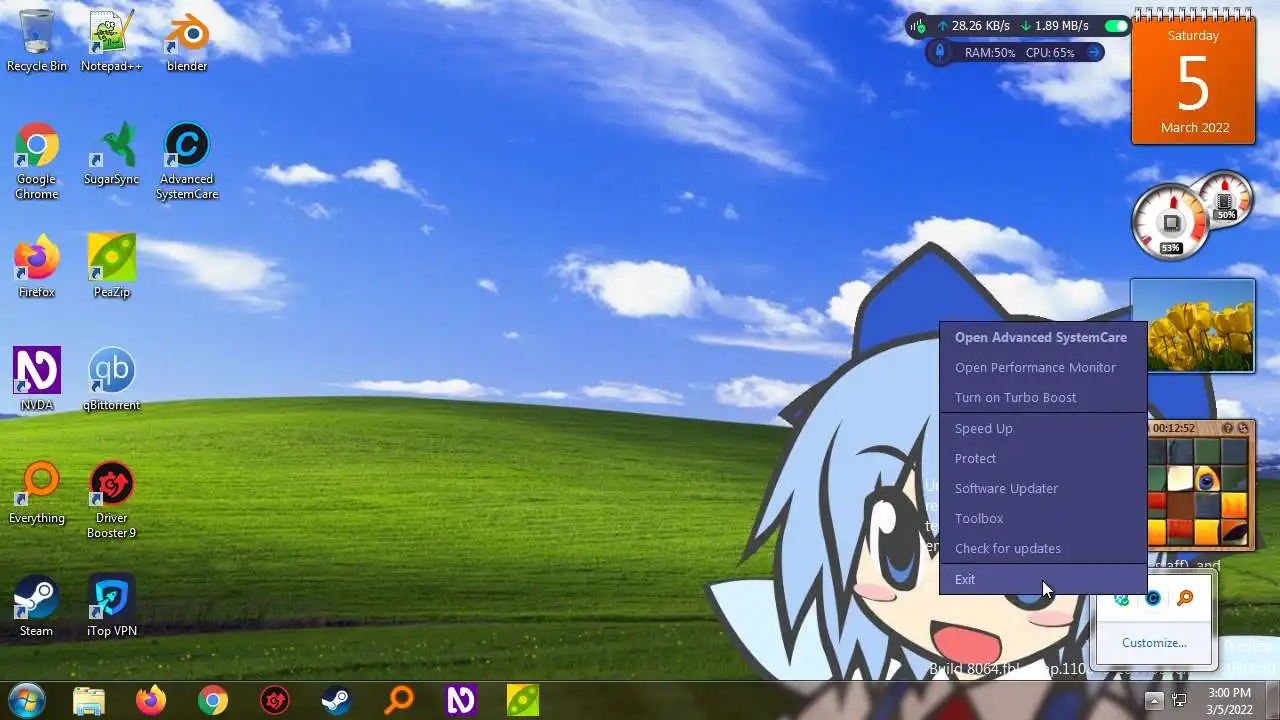The width and height of the screenshot is (1280, 720).
Task: Open the Recycle Bin desktop icon
Action: 37,41
